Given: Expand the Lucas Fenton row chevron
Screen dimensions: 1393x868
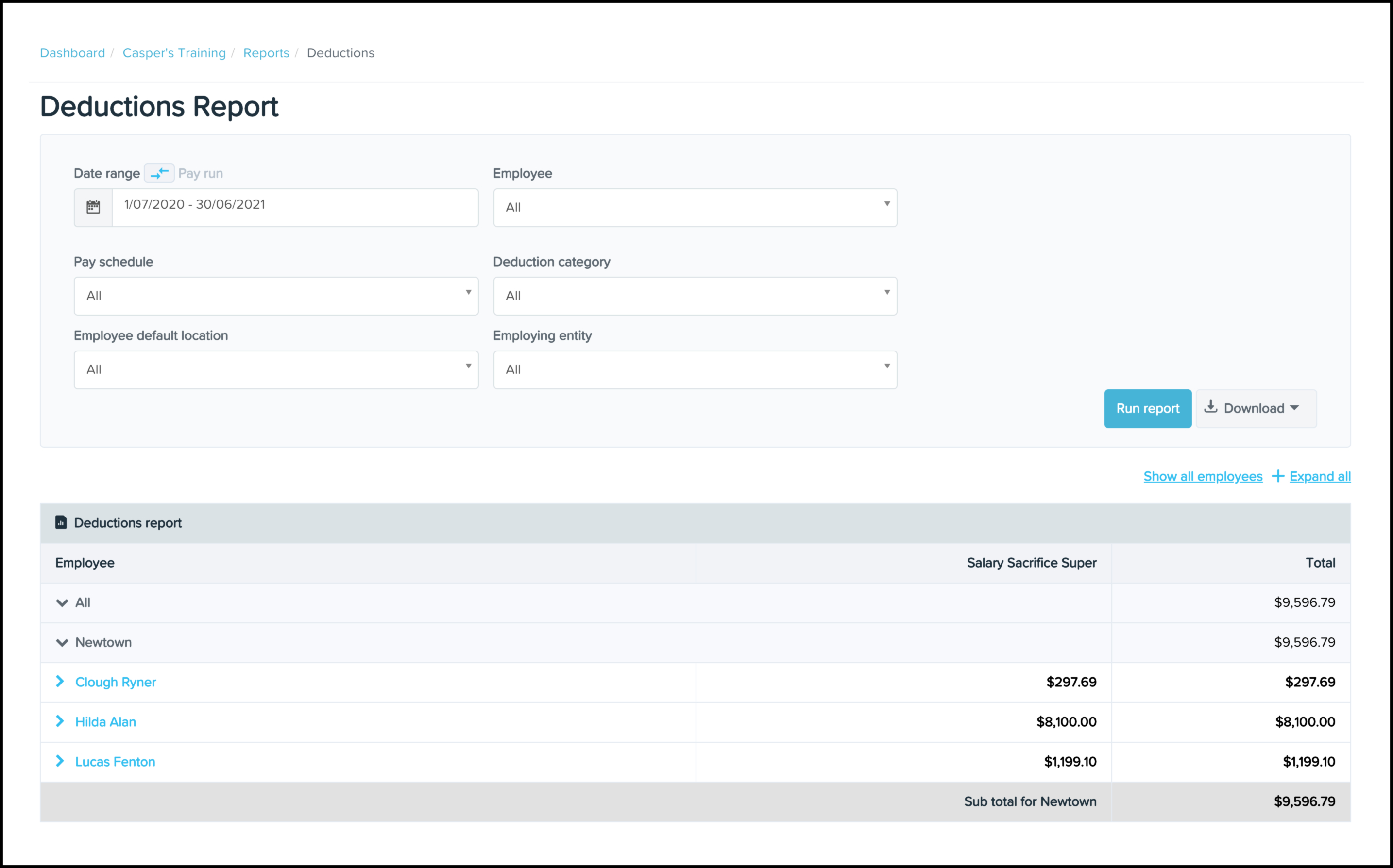Looking at the screenshot, I should [x=60, y=761].
